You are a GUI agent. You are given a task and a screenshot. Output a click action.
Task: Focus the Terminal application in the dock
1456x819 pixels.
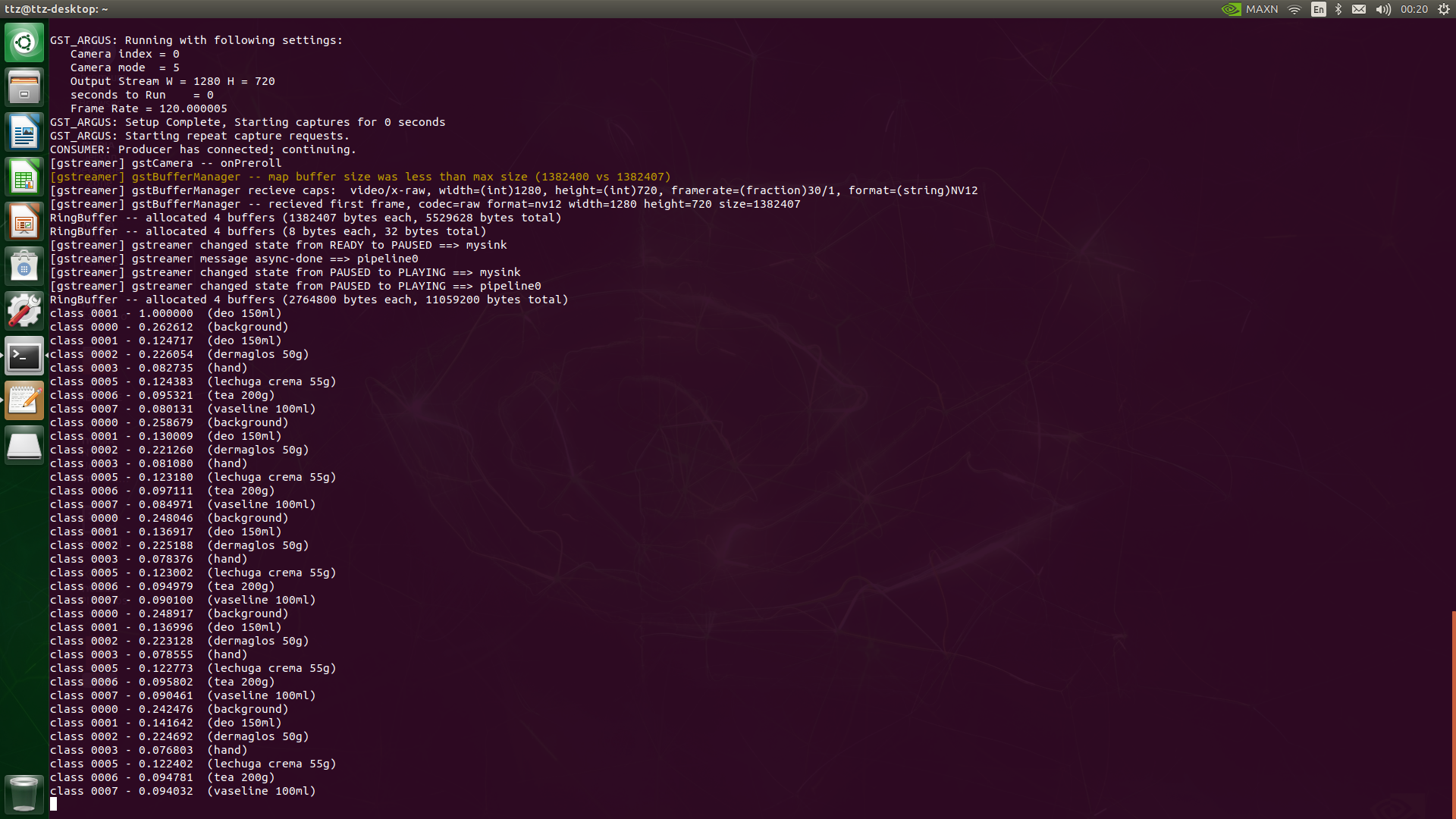click(24, 355)
